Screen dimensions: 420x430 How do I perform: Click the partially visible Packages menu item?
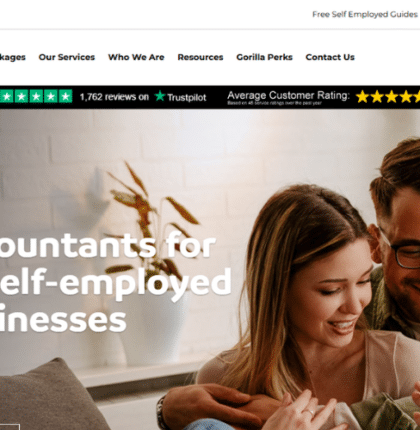coord(13,57)
